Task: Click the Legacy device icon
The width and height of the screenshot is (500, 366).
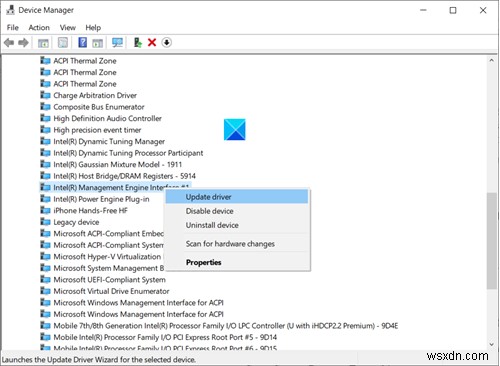Action: (x=45, y=222)
